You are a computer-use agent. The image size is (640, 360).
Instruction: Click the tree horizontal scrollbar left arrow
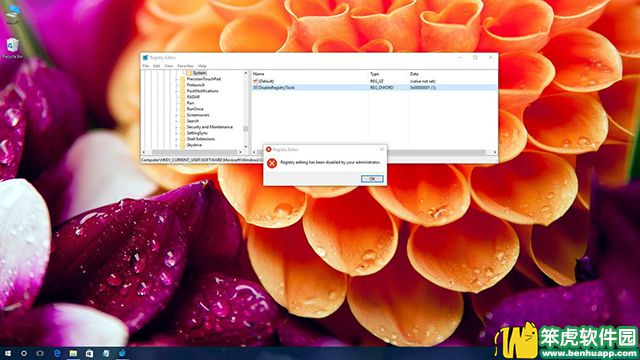coord(144,152)
